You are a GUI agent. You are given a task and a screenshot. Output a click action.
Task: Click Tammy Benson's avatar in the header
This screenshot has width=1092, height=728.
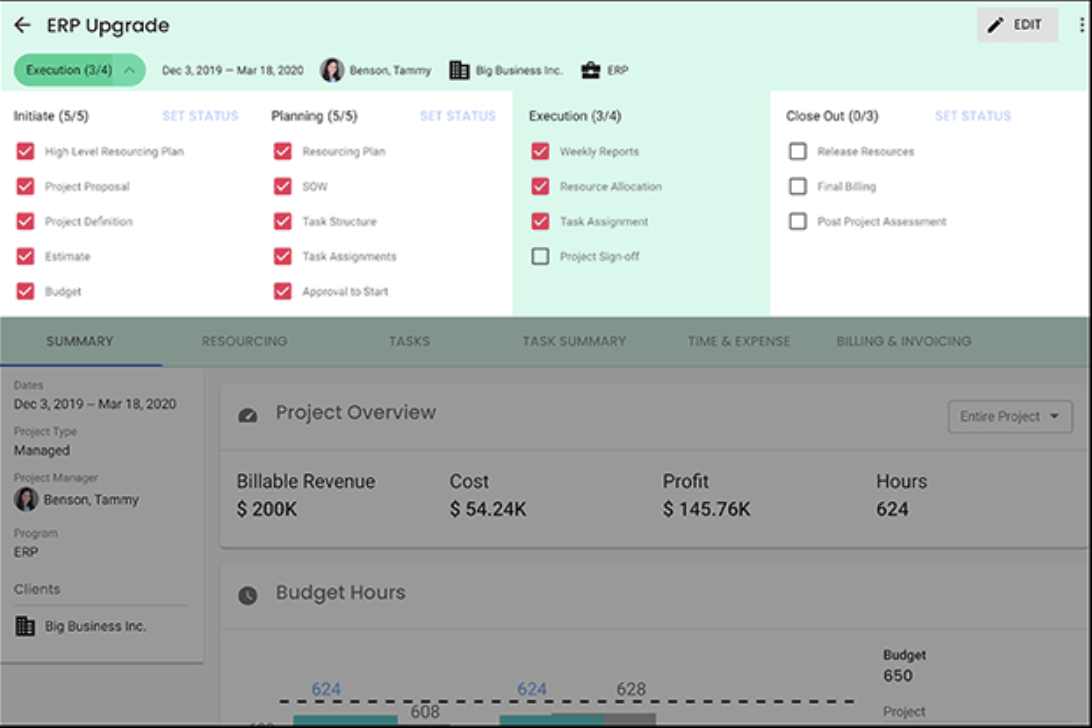332,70
